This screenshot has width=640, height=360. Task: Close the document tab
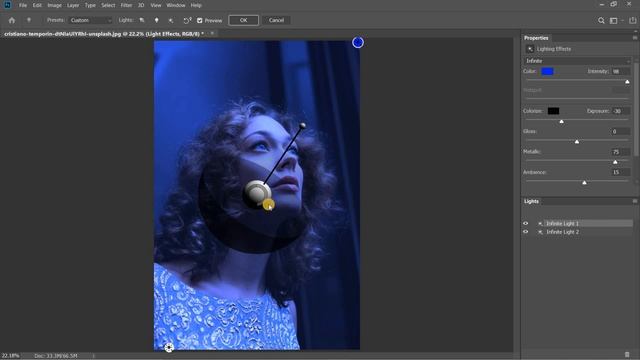pyautogui.click(x=212, y=33)
